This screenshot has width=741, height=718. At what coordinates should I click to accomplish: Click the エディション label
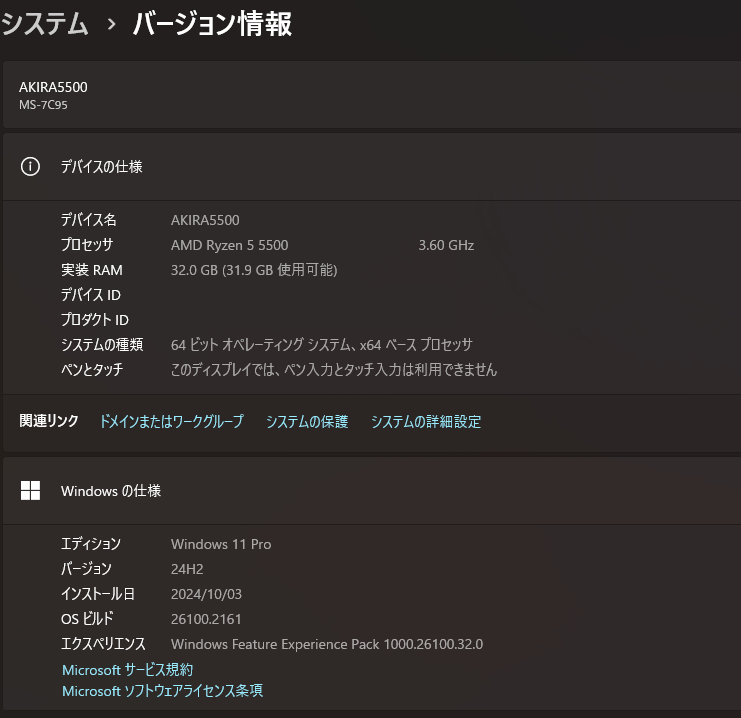tap(91, 544)
